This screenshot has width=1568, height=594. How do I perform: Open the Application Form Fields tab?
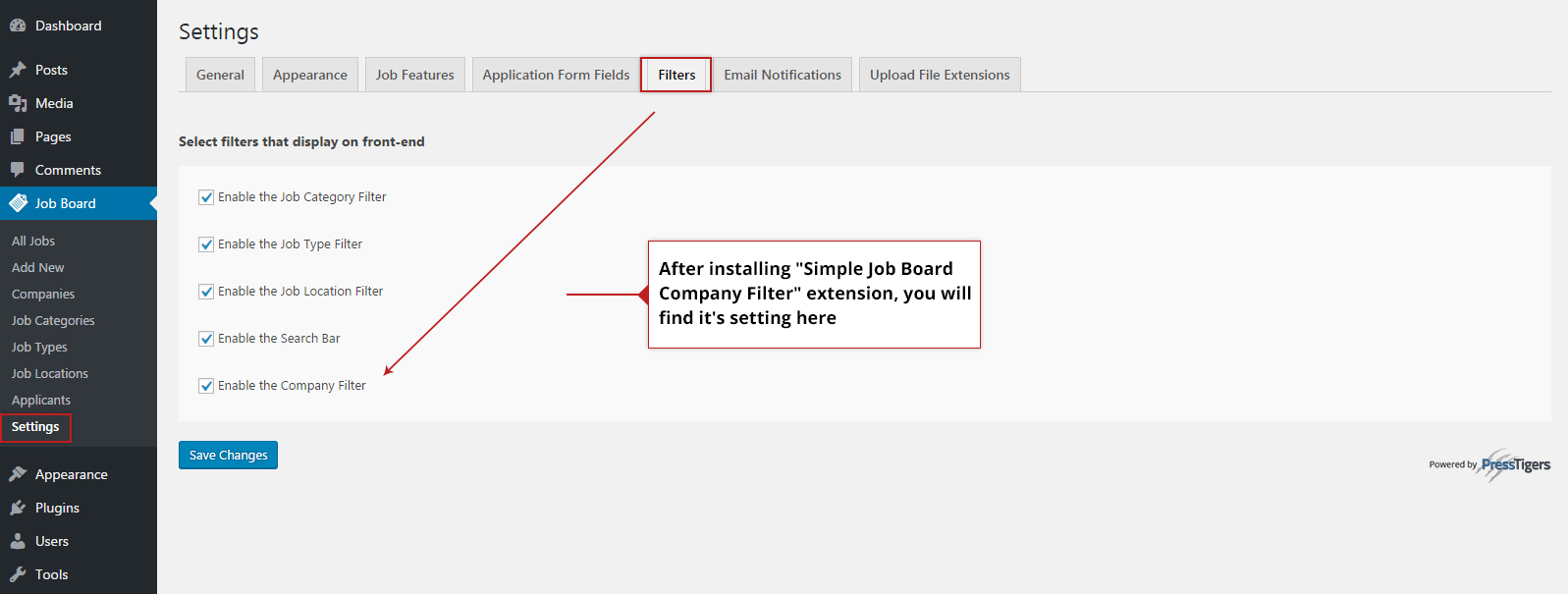(556, 75)
